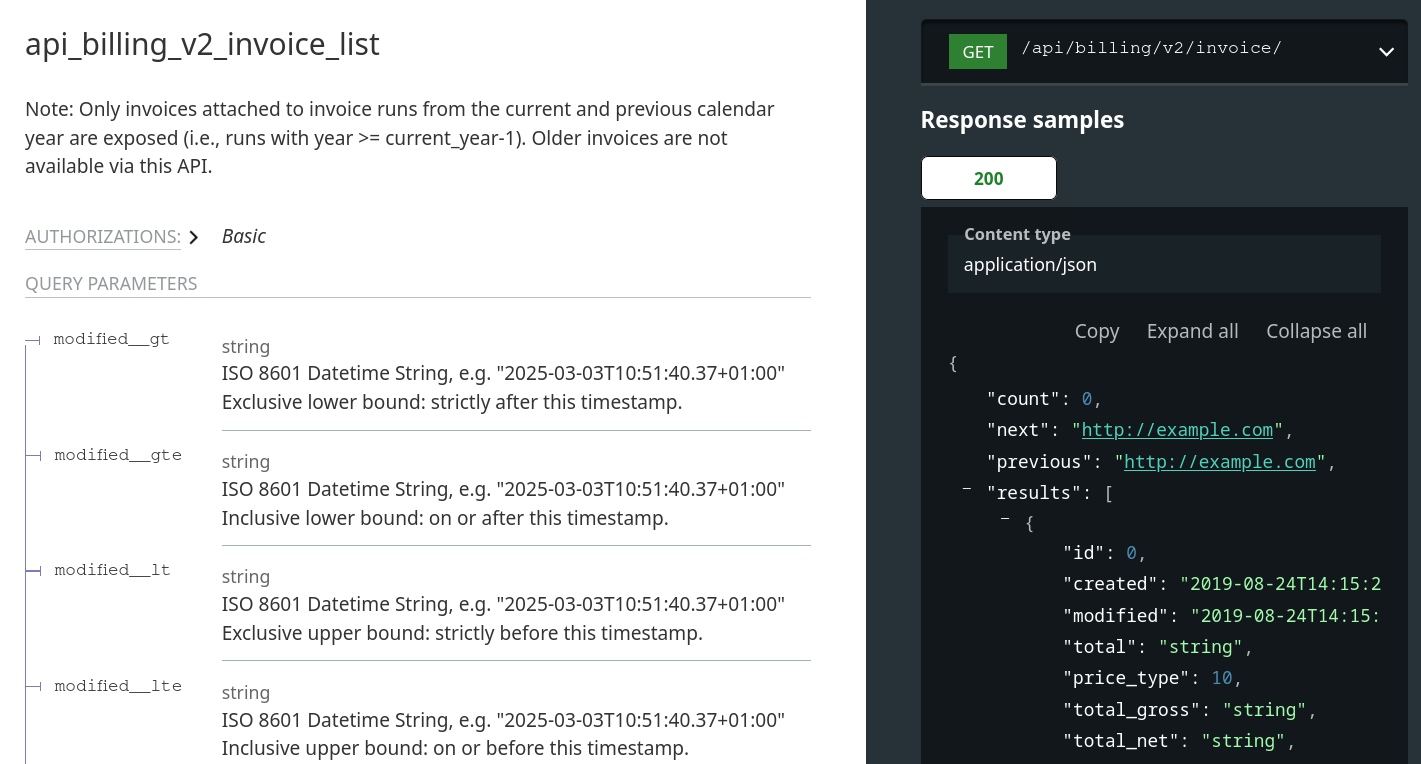Click the Basic authorization label
The width and height of the screenshot is (1421, 764).
coord(244,236)
